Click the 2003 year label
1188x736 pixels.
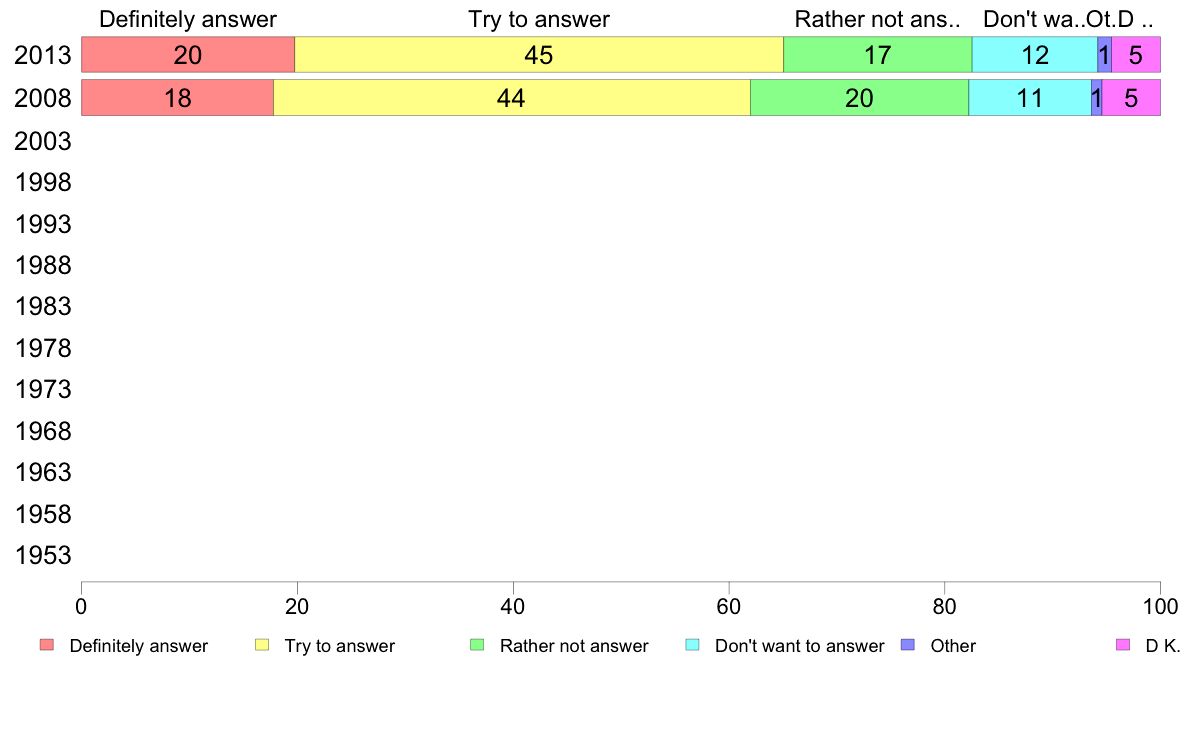pos(42,141)
